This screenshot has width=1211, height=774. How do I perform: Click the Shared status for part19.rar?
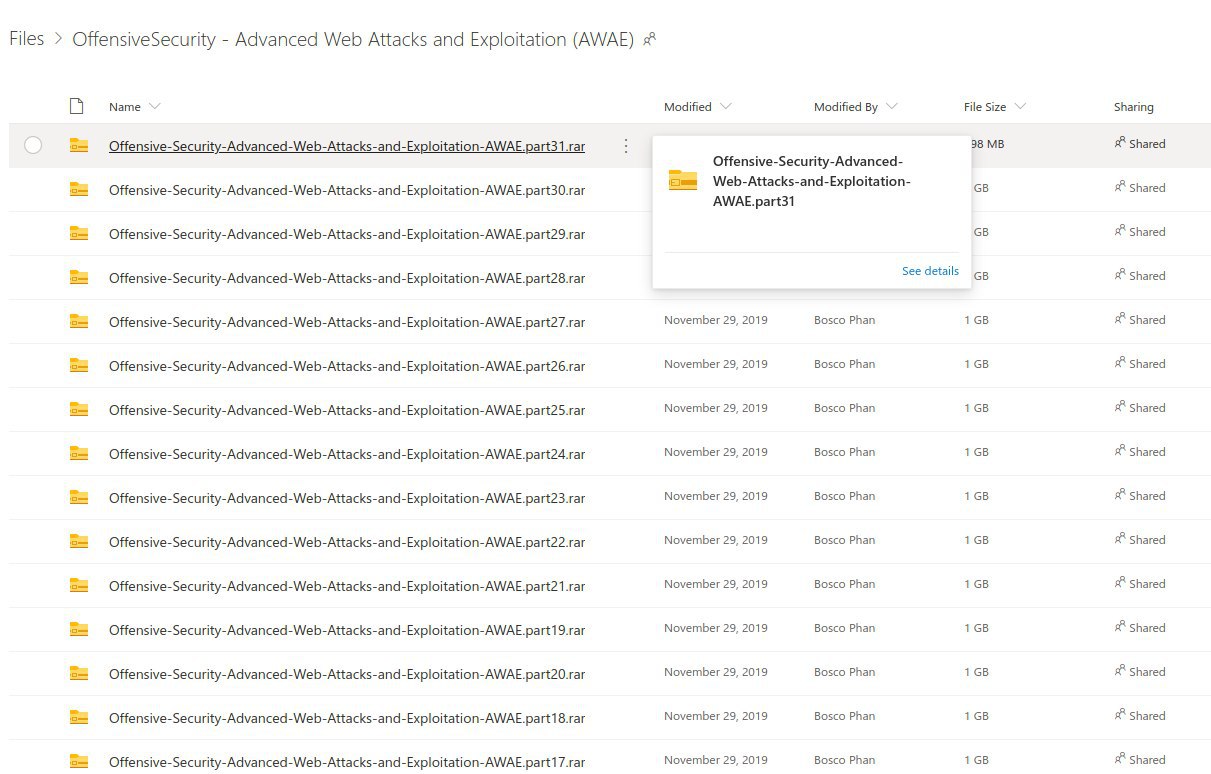1140,628
